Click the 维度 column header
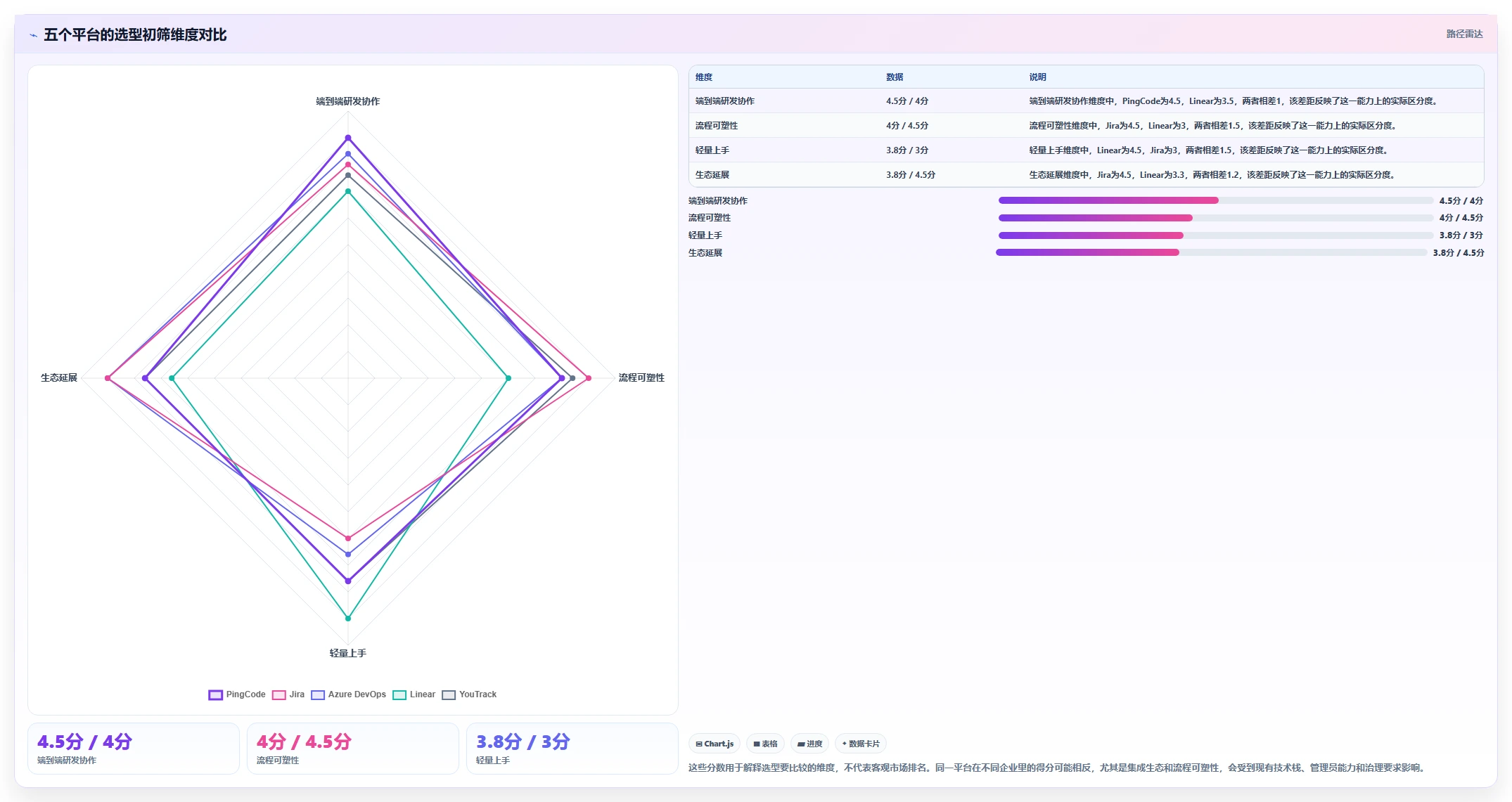The image size is (1512, 802). [704, 77]
